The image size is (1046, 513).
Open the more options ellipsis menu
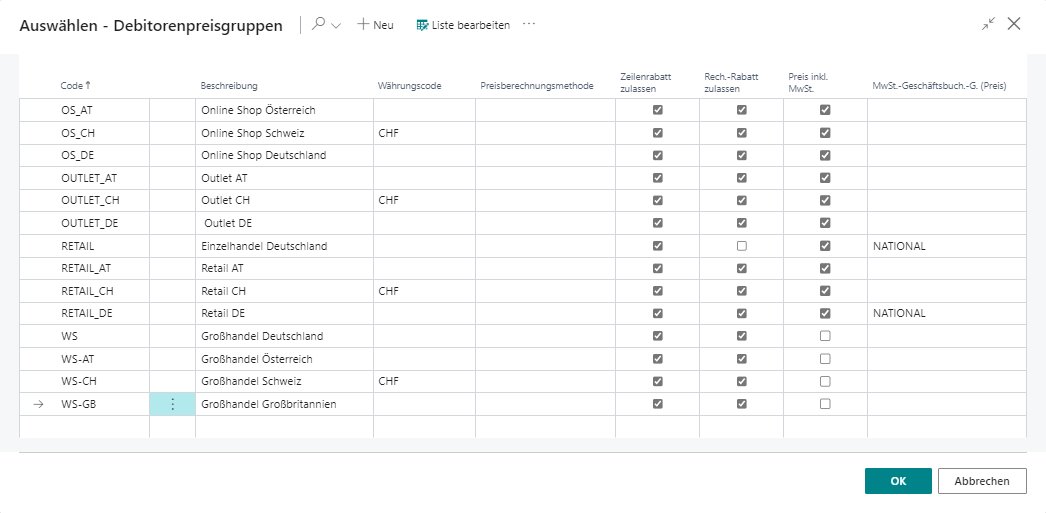[529, 25]
